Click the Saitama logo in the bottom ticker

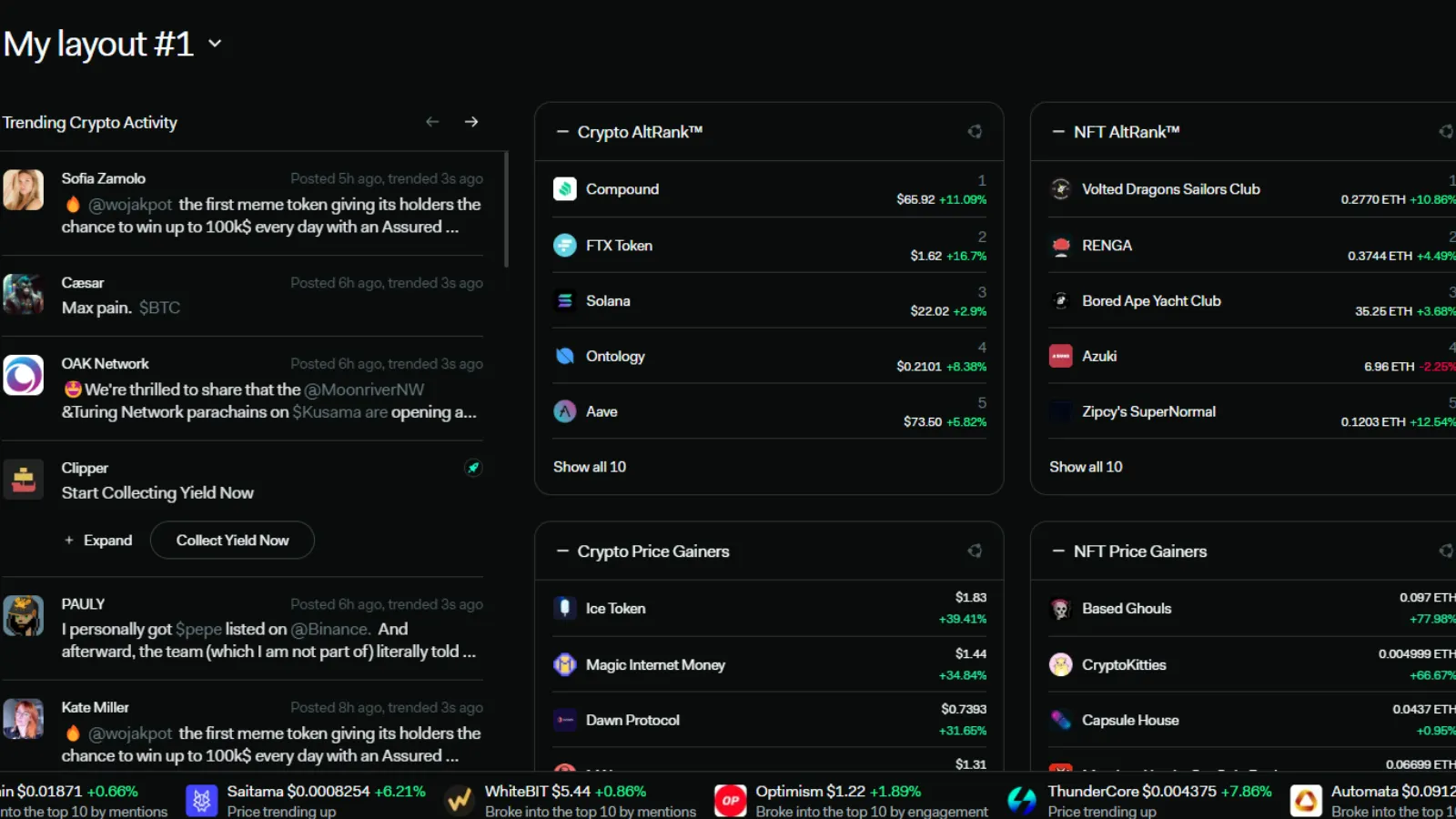(x=201, y=800)
